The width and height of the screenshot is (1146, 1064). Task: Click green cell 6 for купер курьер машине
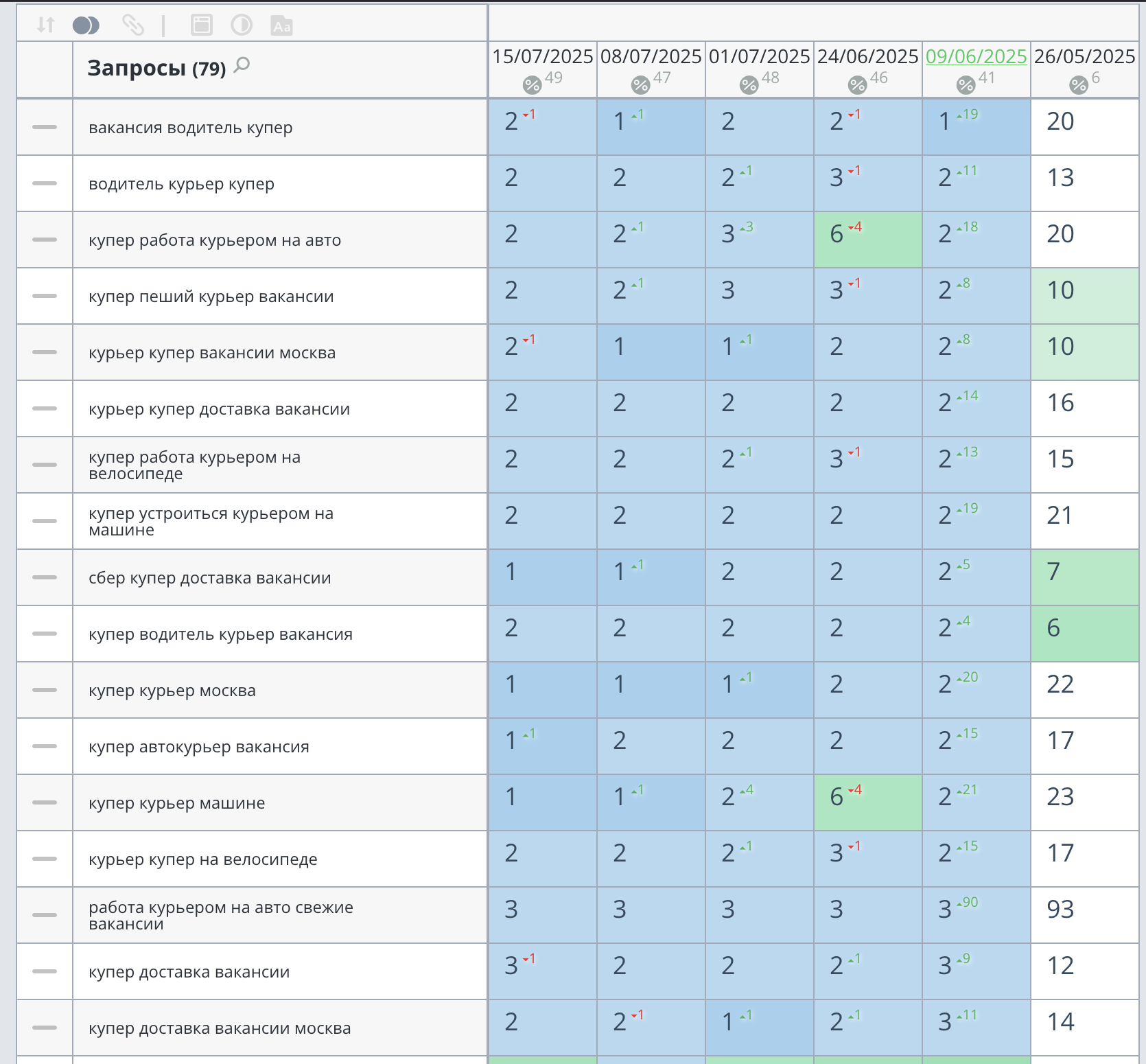point(868,802)
